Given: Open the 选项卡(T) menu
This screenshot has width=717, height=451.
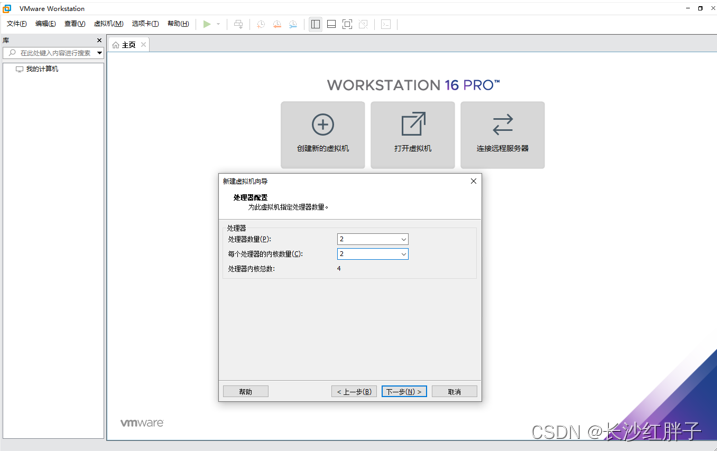Looking at the screenshot, I should pyautogui.click(x=145, y=24).
